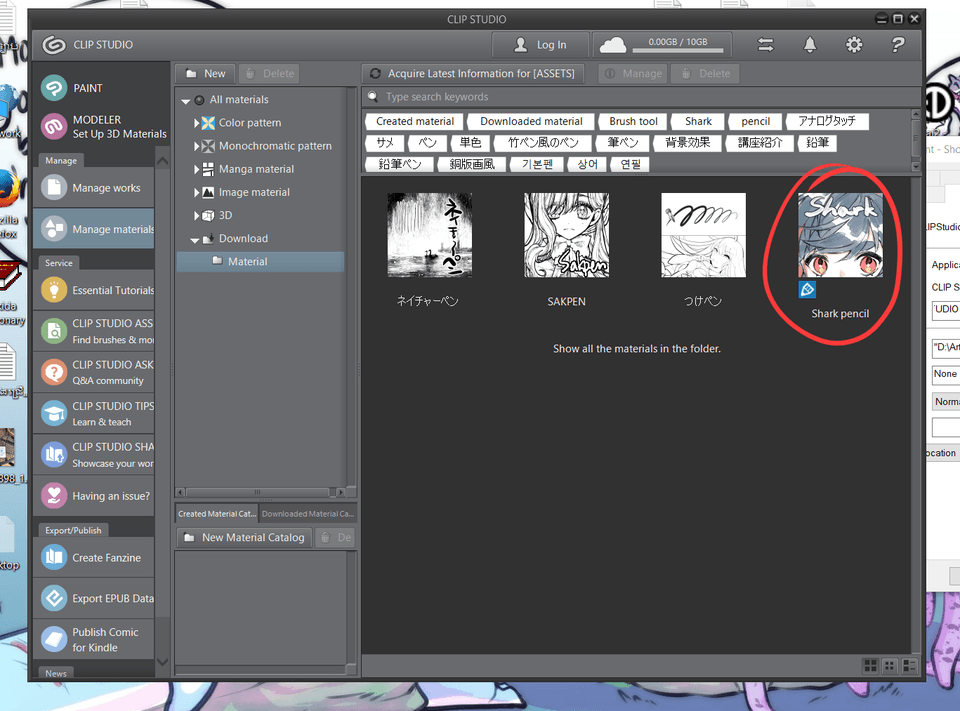Open the sync transfer arrows icon
The height and width of the screenshot is (711, 960).
tap(765, 45)
